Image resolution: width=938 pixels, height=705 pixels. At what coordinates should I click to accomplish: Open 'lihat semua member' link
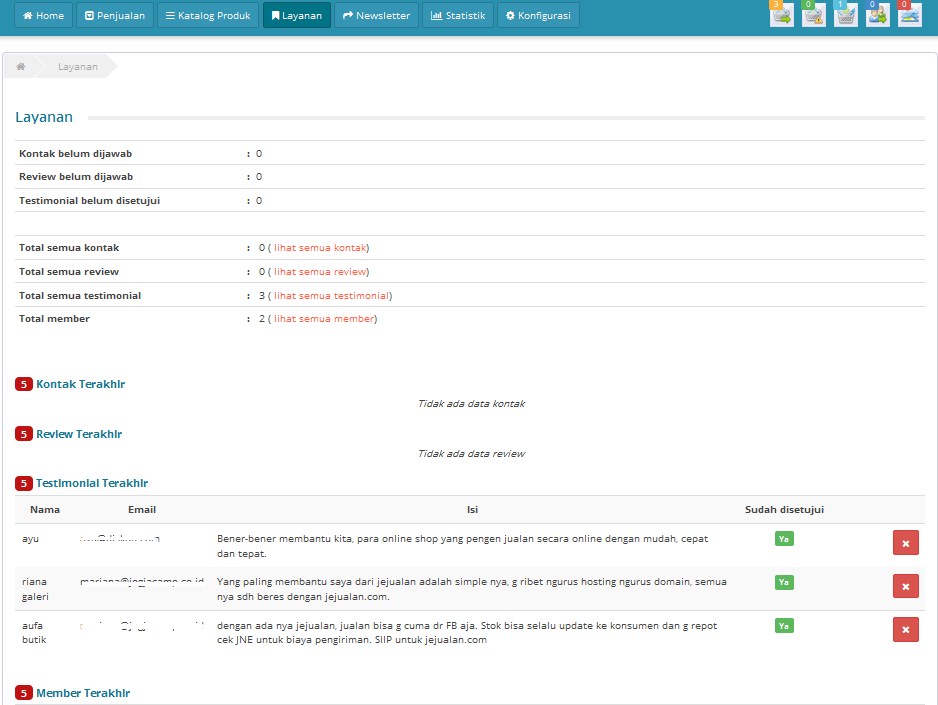point(324,319)
